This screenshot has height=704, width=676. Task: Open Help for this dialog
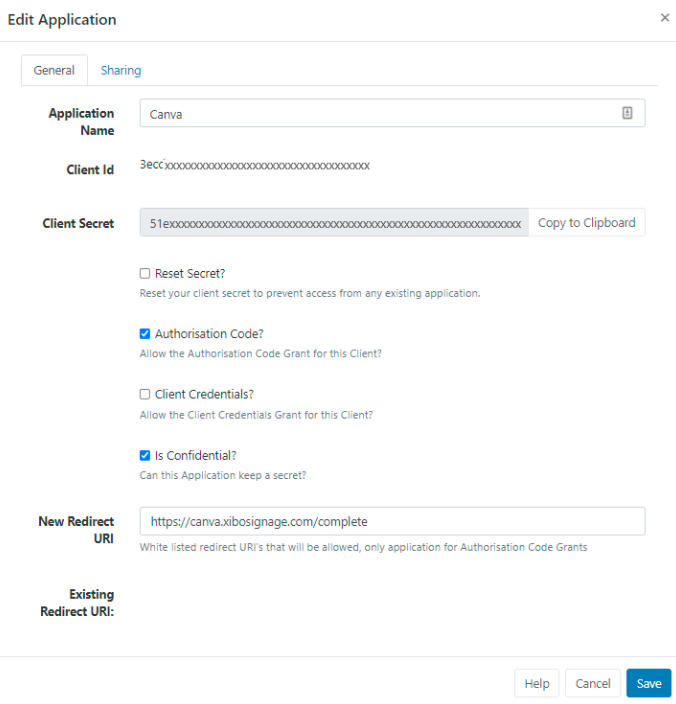click(537, 683)
